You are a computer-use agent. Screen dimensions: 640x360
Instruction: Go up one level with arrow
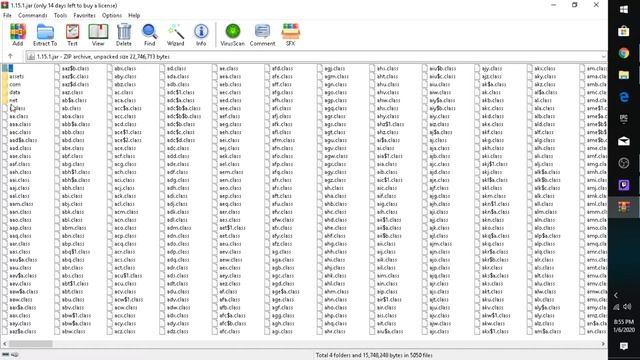coord(10,56)
